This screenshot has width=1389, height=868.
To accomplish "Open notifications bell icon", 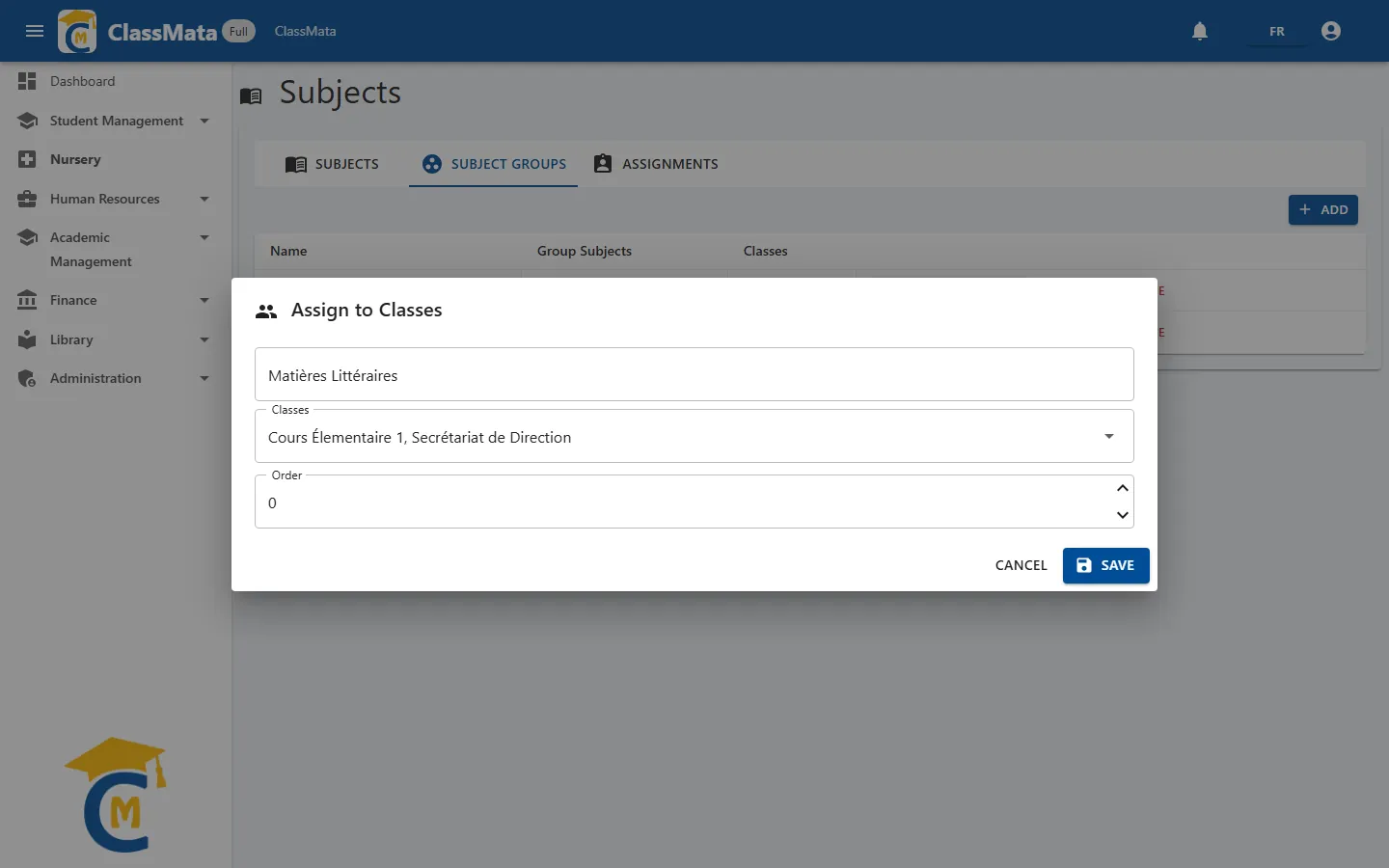I will click(x=1200, y=31).
